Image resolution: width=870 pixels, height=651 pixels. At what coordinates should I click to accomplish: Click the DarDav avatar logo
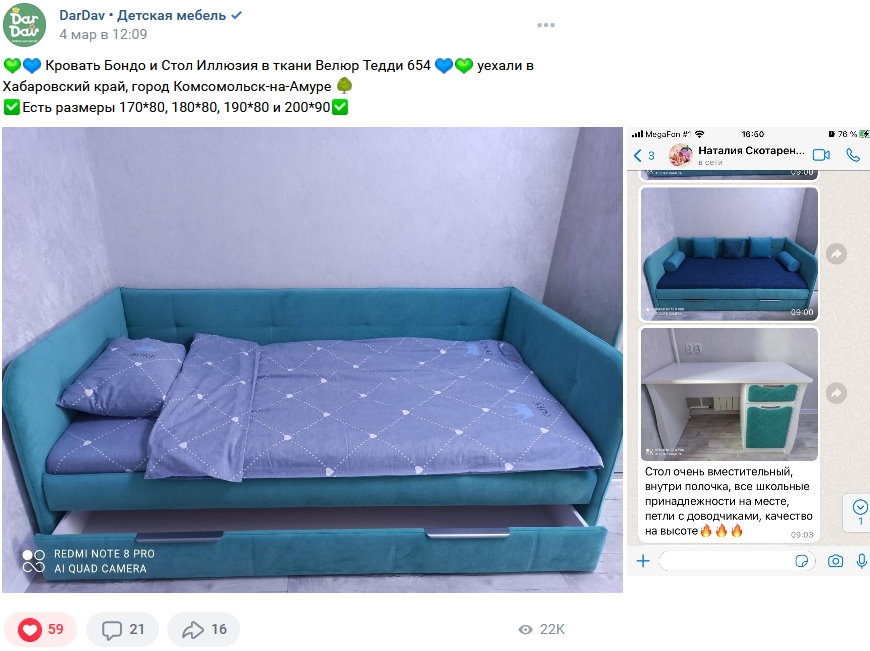pos(24,24)
